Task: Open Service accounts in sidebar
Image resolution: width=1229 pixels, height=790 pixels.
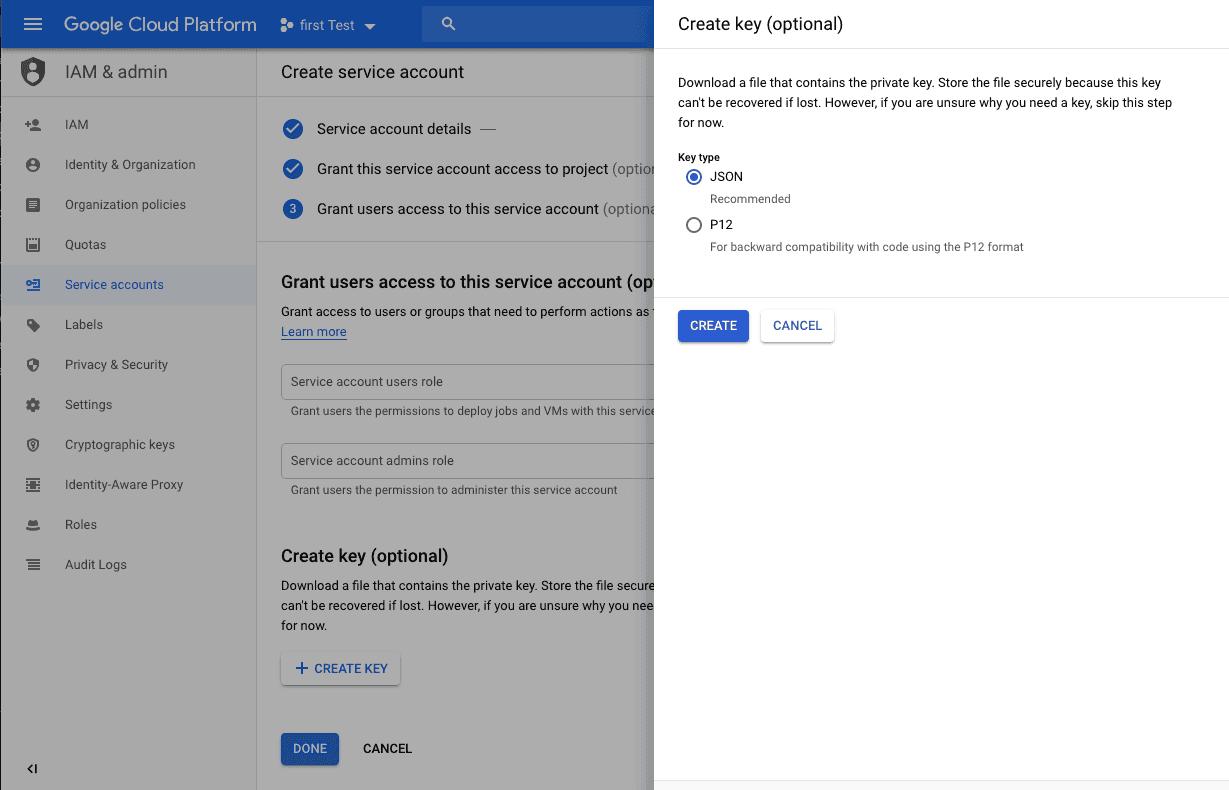Action: [x=114, y=285]
